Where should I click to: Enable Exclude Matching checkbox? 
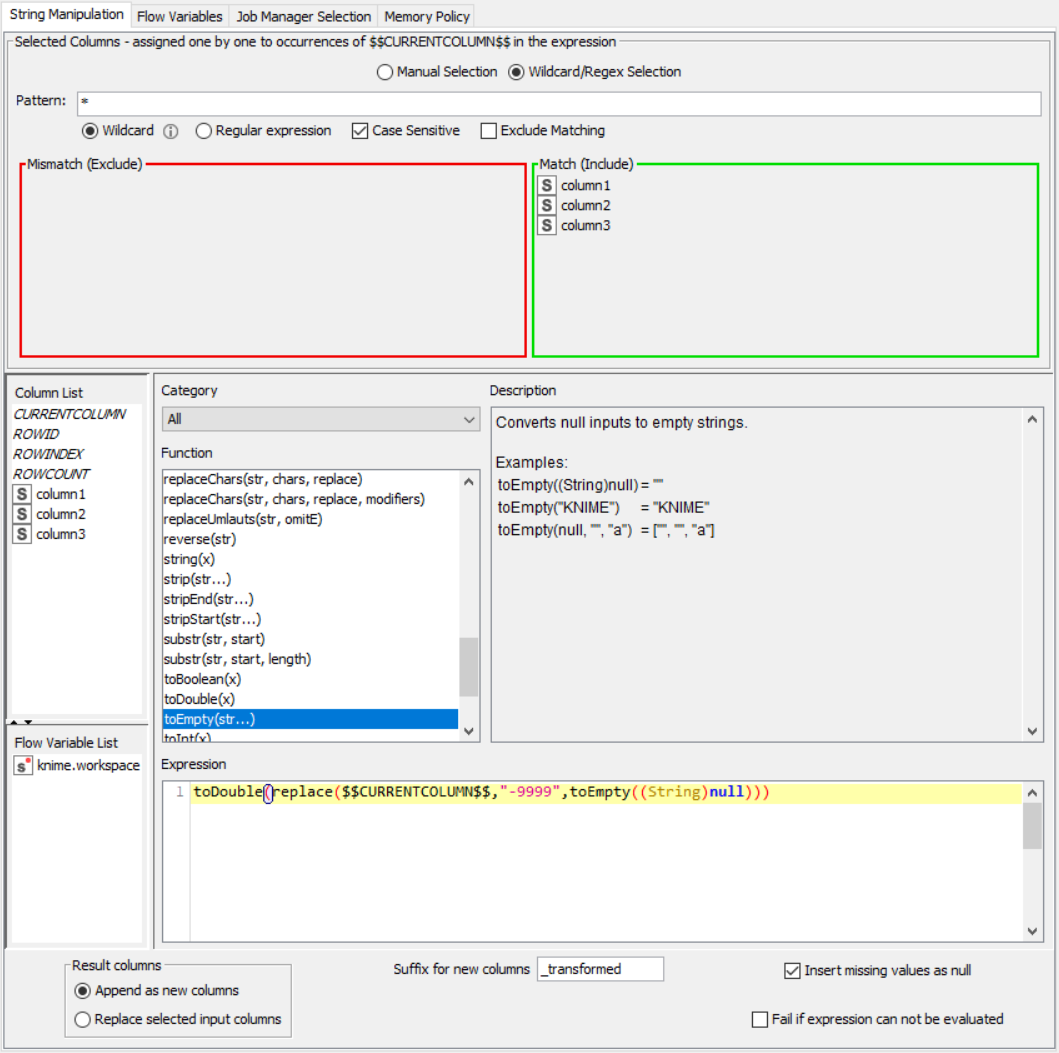click(x=488, y=131)
